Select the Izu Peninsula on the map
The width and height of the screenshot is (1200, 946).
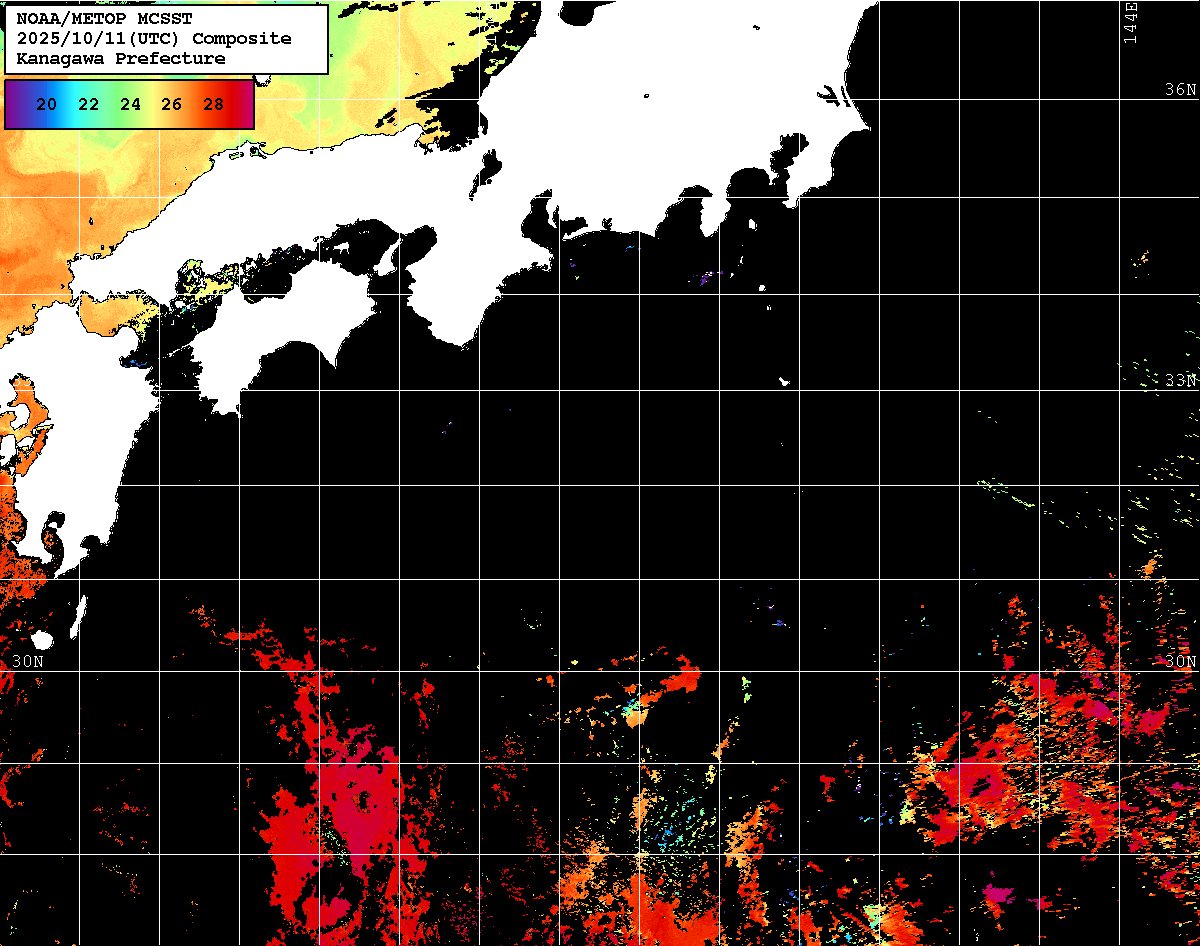pos(714,212)
